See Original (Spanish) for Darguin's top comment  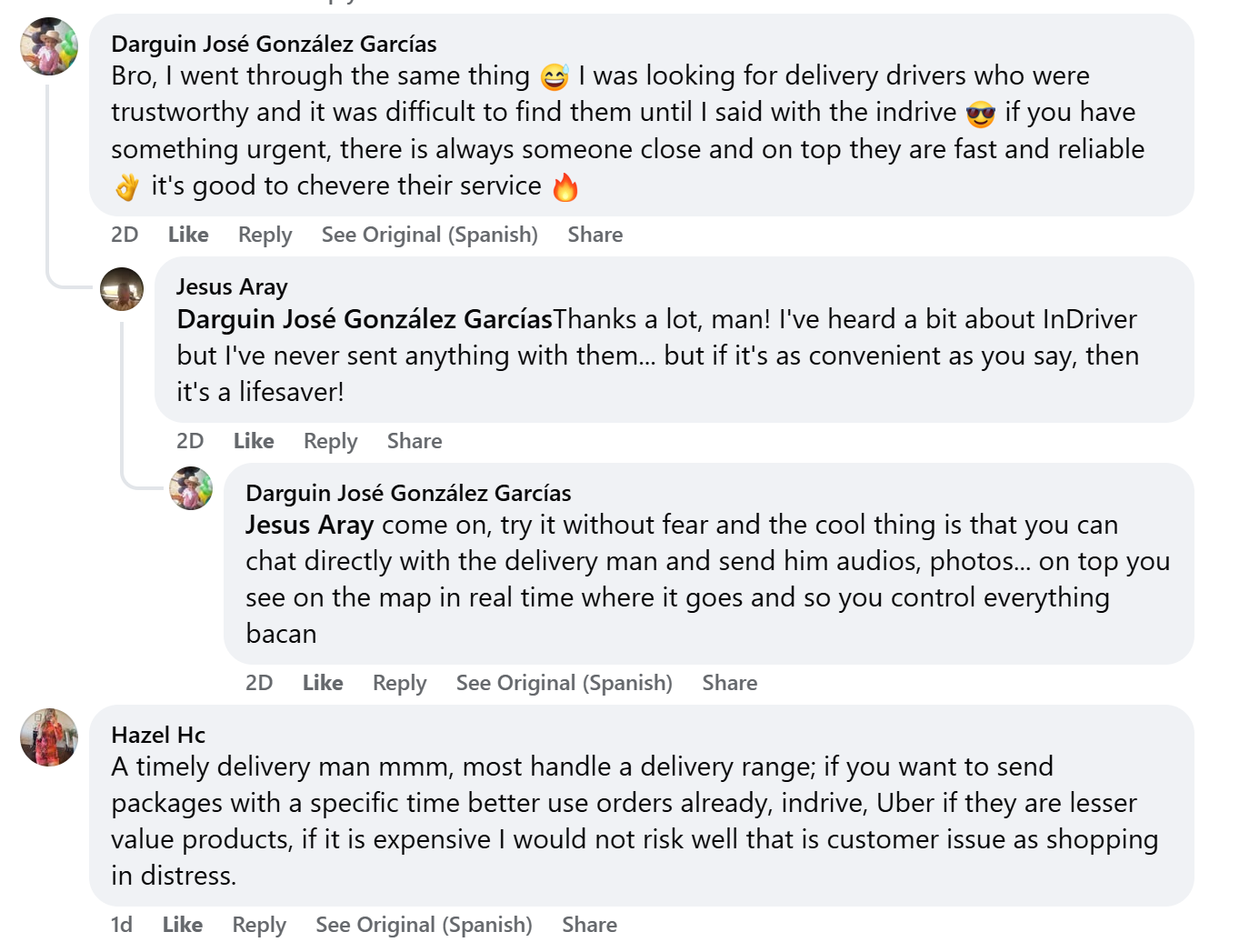point(429,235)
